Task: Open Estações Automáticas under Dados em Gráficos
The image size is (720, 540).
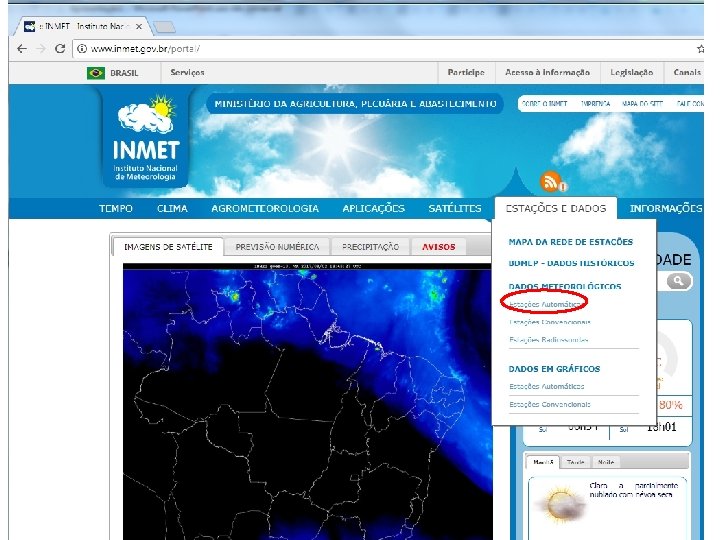Action: pos(546,387)
